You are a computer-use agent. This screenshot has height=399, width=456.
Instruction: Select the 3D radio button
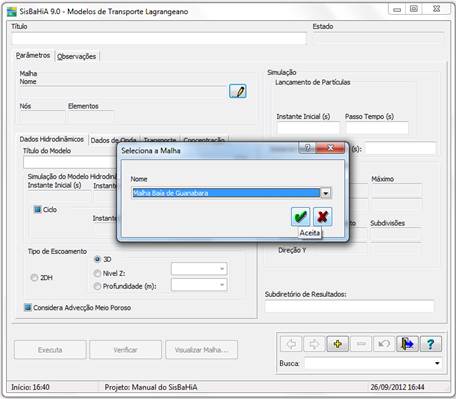coord(97,259)
